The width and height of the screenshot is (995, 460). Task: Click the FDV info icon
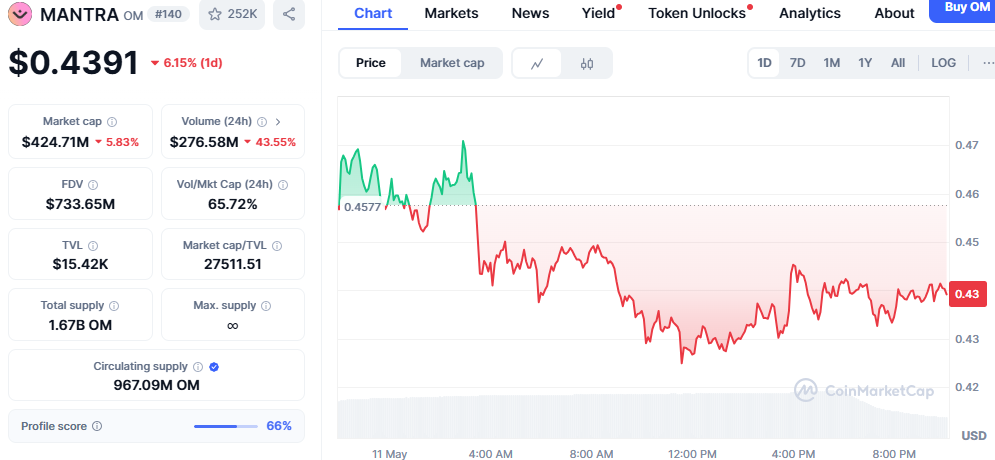(x=93, y=185)
